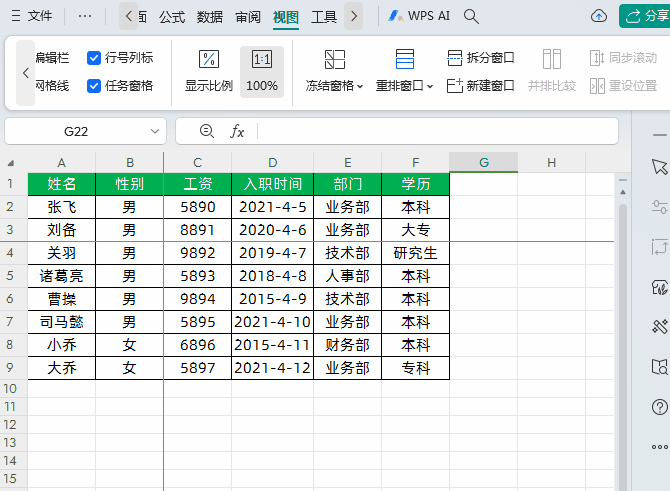The image size is (670, 491).
Task: Click the sidebar more dots icon
Action: click(x=660, y=447)
